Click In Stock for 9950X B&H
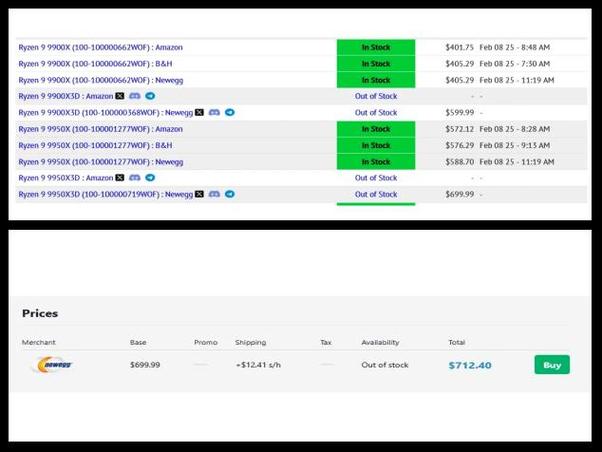Image resolution: width=602 pixels, height=452 pixels. pyautogui.click(x=376, y=145)
